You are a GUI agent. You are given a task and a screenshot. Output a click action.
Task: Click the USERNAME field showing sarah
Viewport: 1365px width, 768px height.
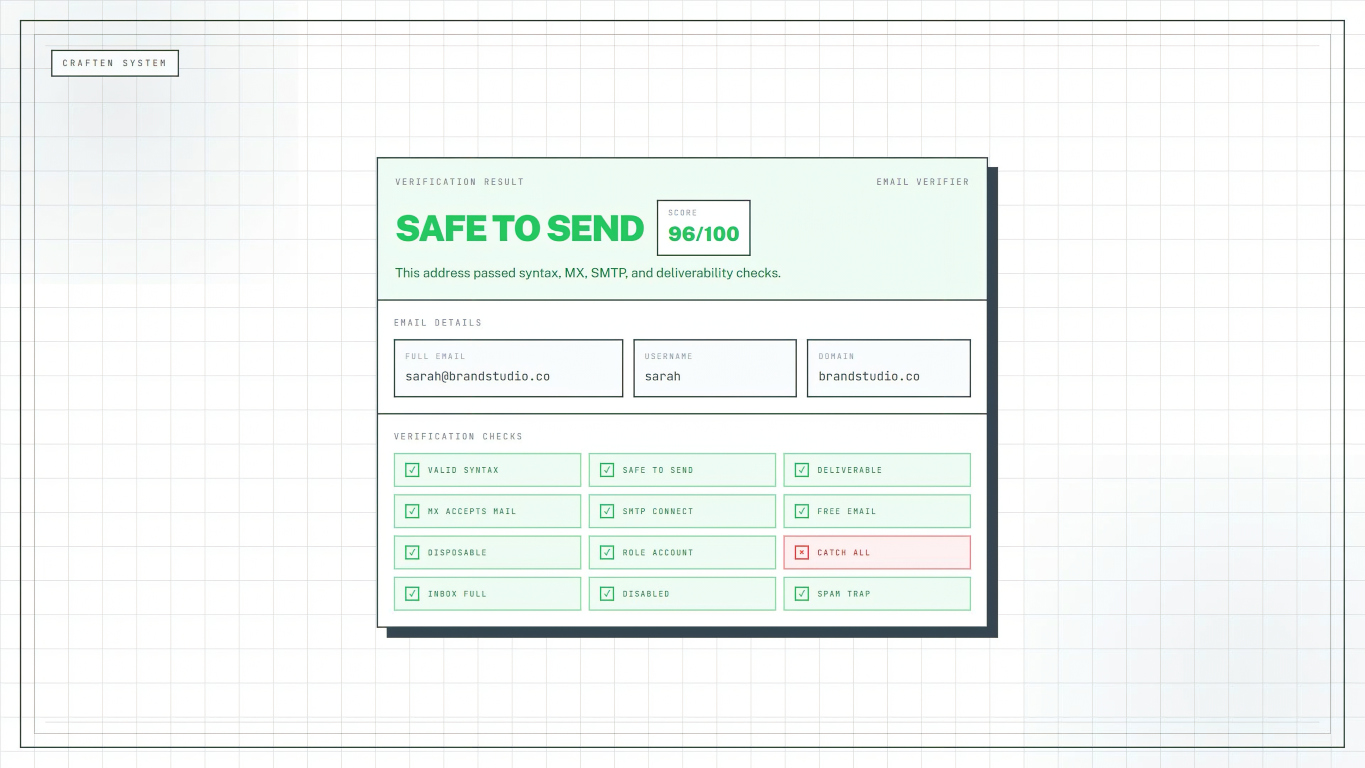[x=714, y=368]
